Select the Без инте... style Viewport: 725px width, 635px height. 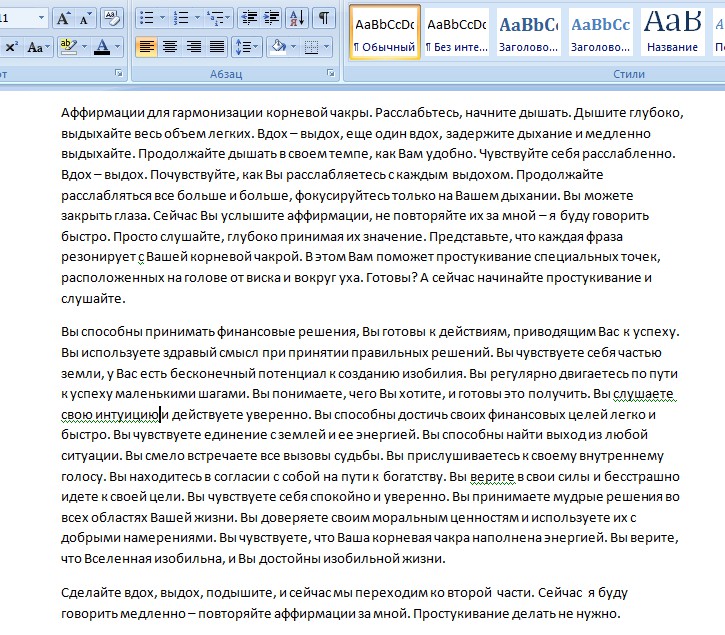click(457, 32)
